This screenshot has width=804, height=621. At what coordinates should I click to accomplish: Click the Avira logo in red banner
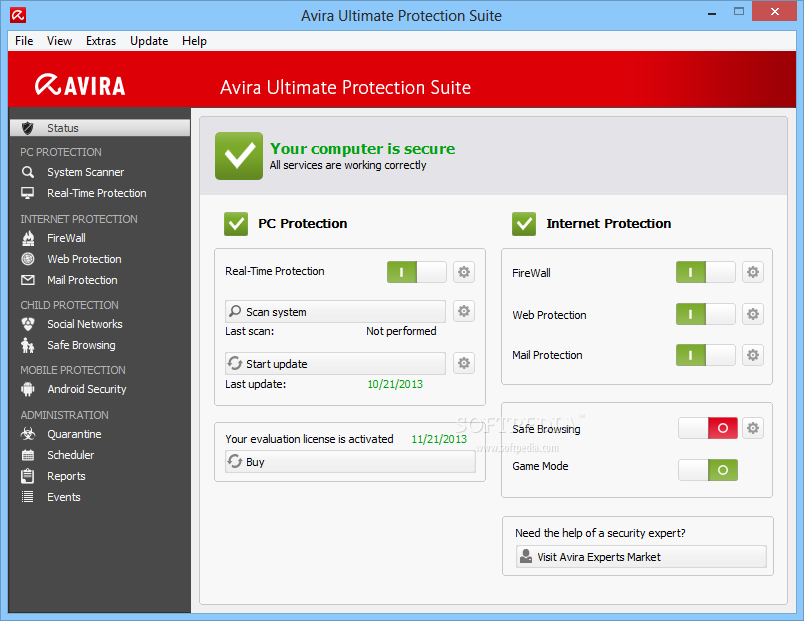[80, 85]
